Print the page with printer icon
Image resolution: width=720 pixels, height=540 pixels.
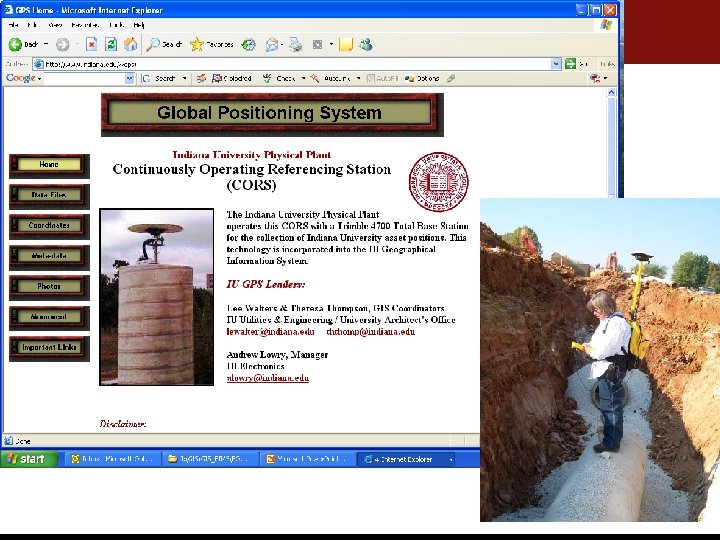tap(296, 45)
